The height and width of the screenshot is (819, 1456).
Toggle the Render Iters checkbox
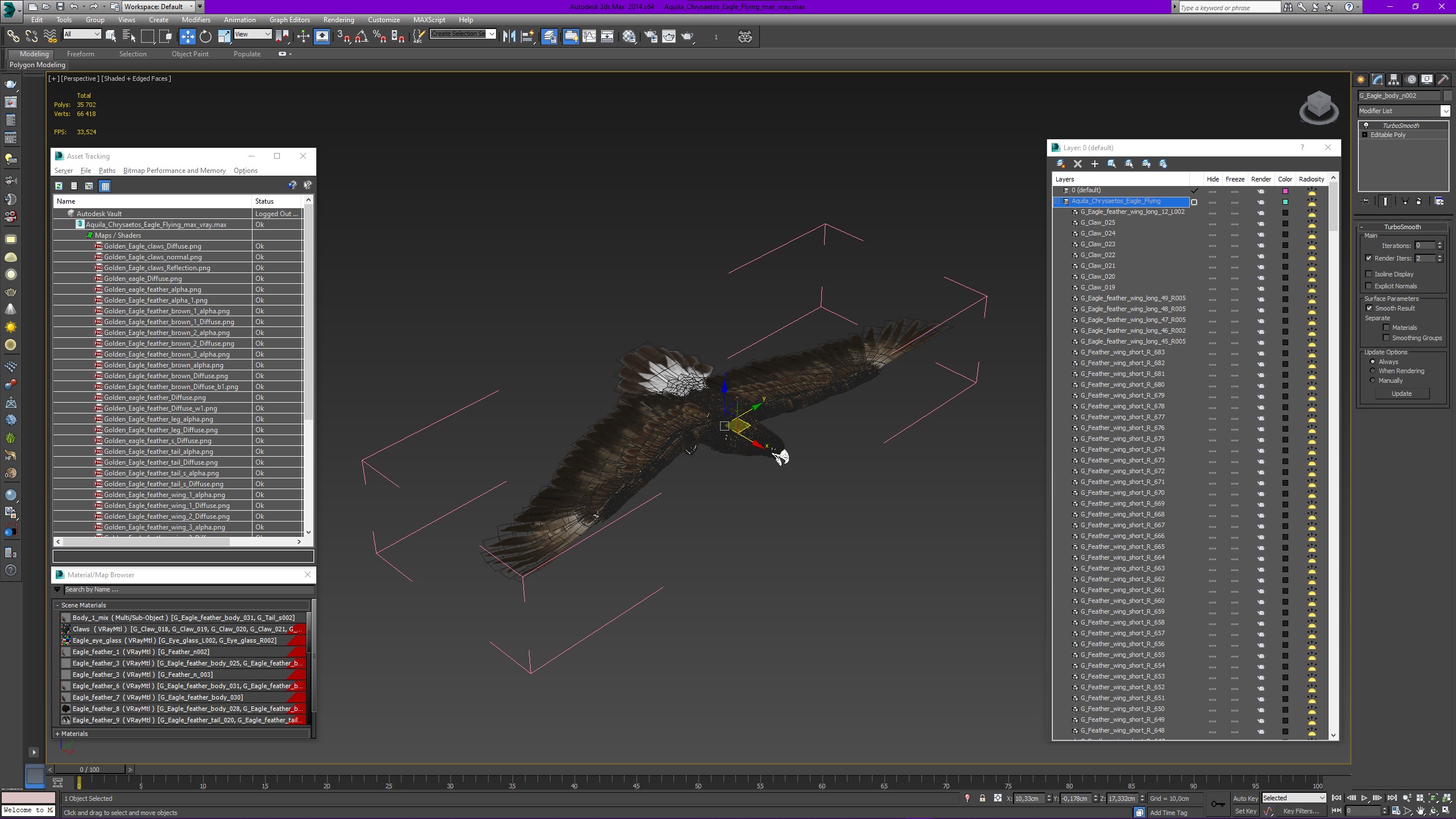click(1369, 258)
